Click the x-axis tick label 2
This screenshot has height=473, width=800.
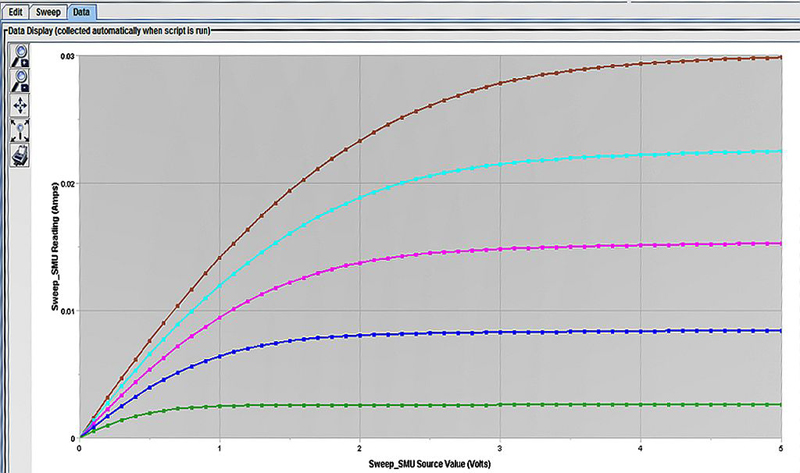360,448
